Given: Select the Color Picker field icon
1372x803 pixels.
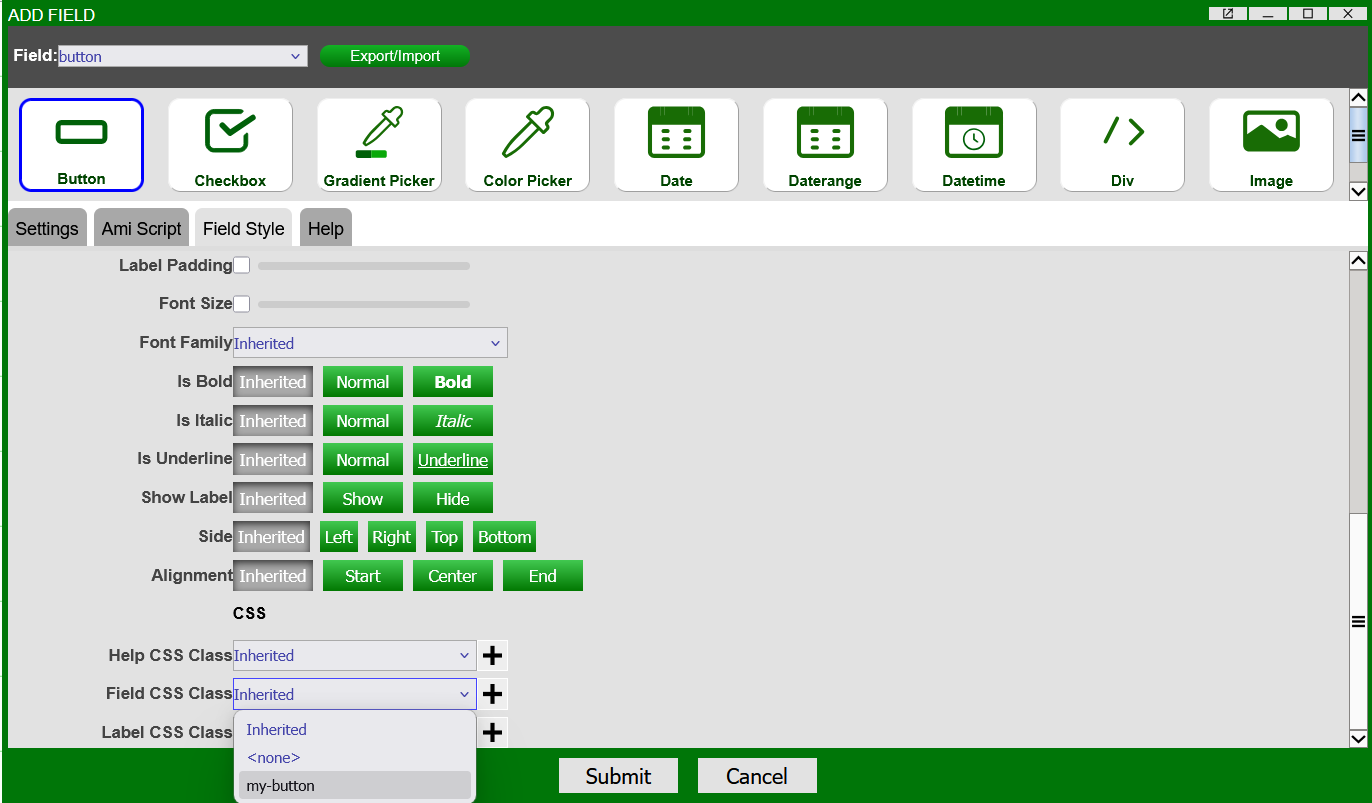Looking at the screenshot, I should 527,144.
